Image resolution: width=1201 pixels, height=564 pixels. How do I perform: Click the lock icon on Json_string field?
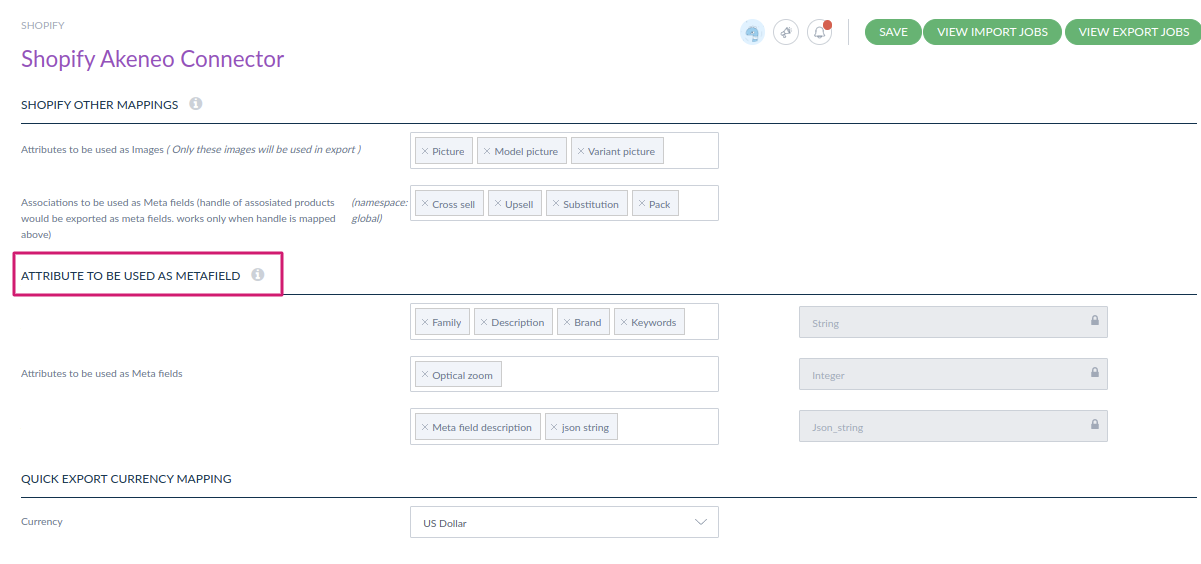[1094, 426]
